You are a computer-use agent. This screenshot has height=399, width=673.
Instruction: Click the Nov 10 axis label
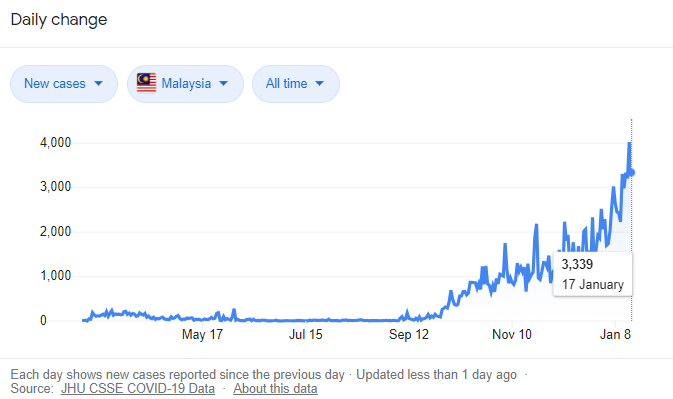[x=512, y=335]
